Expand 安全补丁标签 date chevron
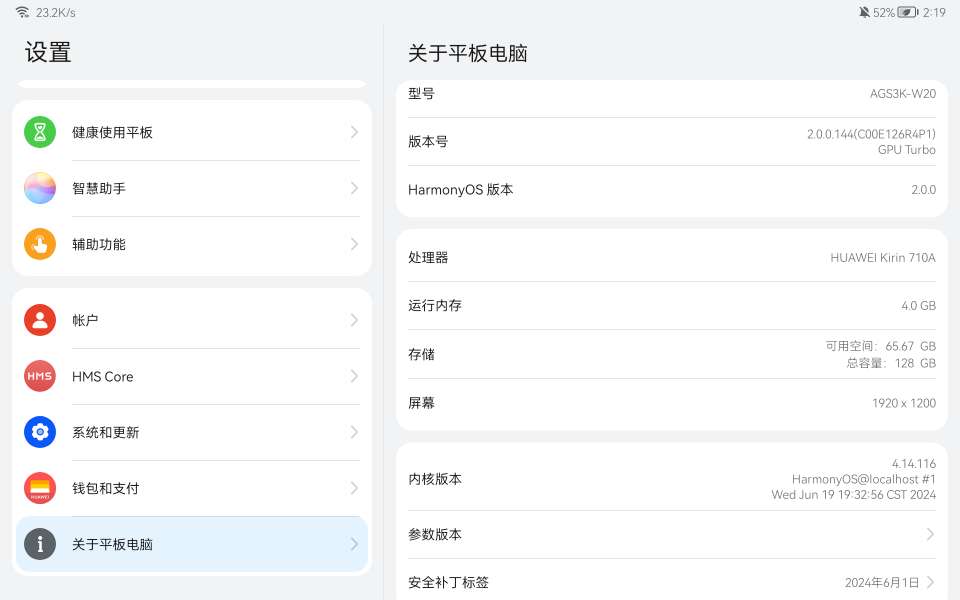The image size is (960, 600). coord(930,582)
